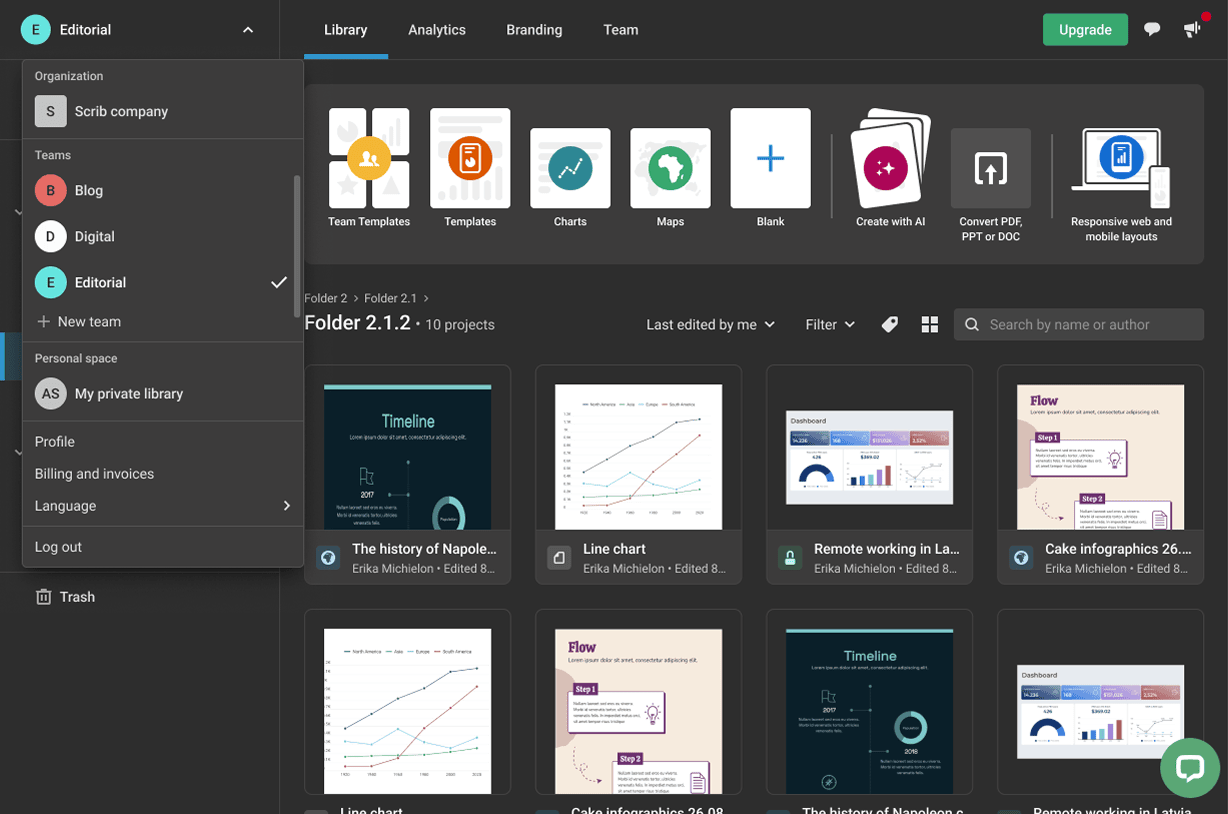The height and width of the screenshot is (814, 1228).
Task: Open the Charts tile
Action: (x=570, y=177)
